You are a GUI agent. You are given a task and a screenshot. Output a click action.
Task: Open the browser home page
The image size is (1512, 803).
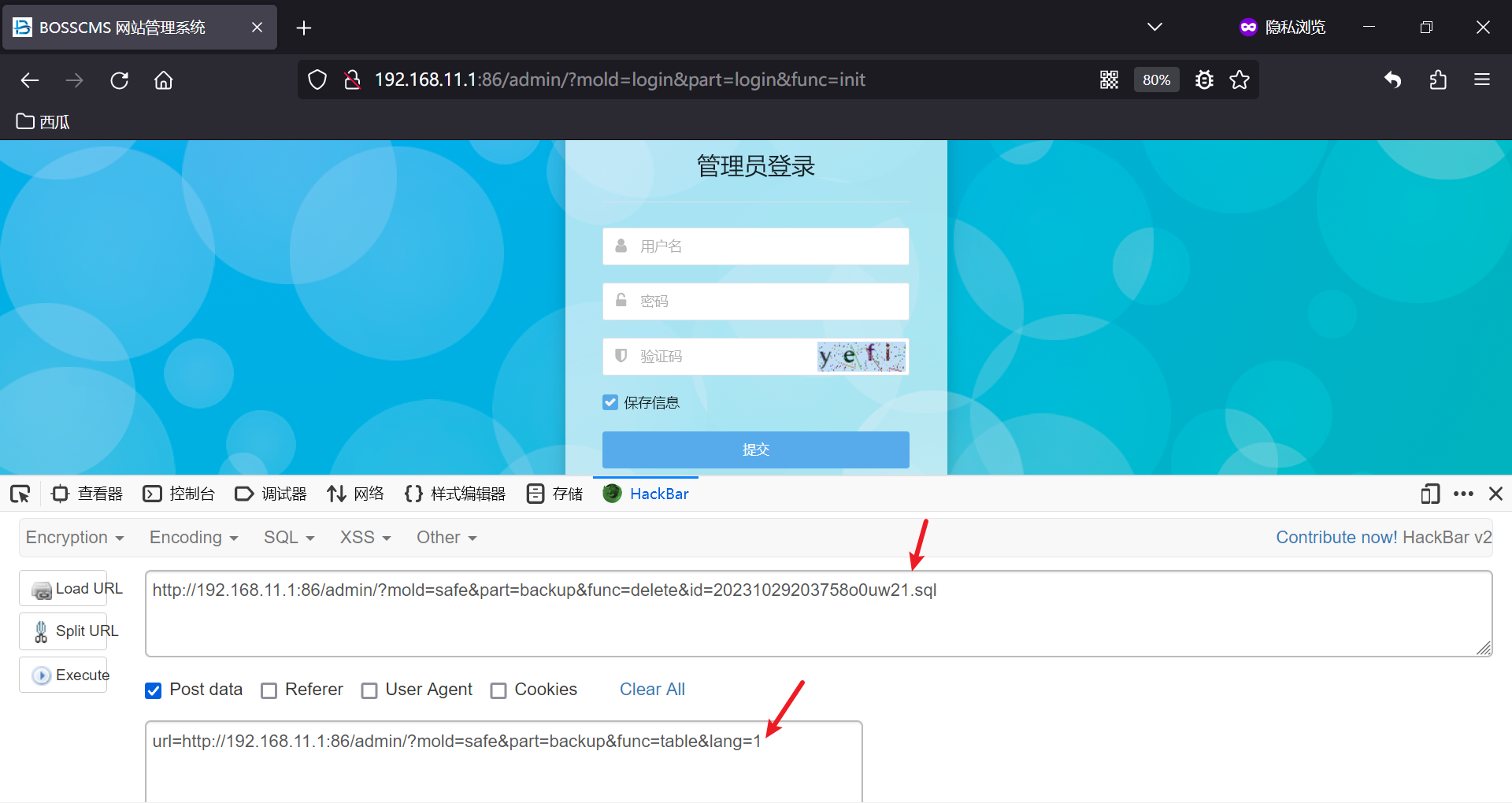(164, 80)
